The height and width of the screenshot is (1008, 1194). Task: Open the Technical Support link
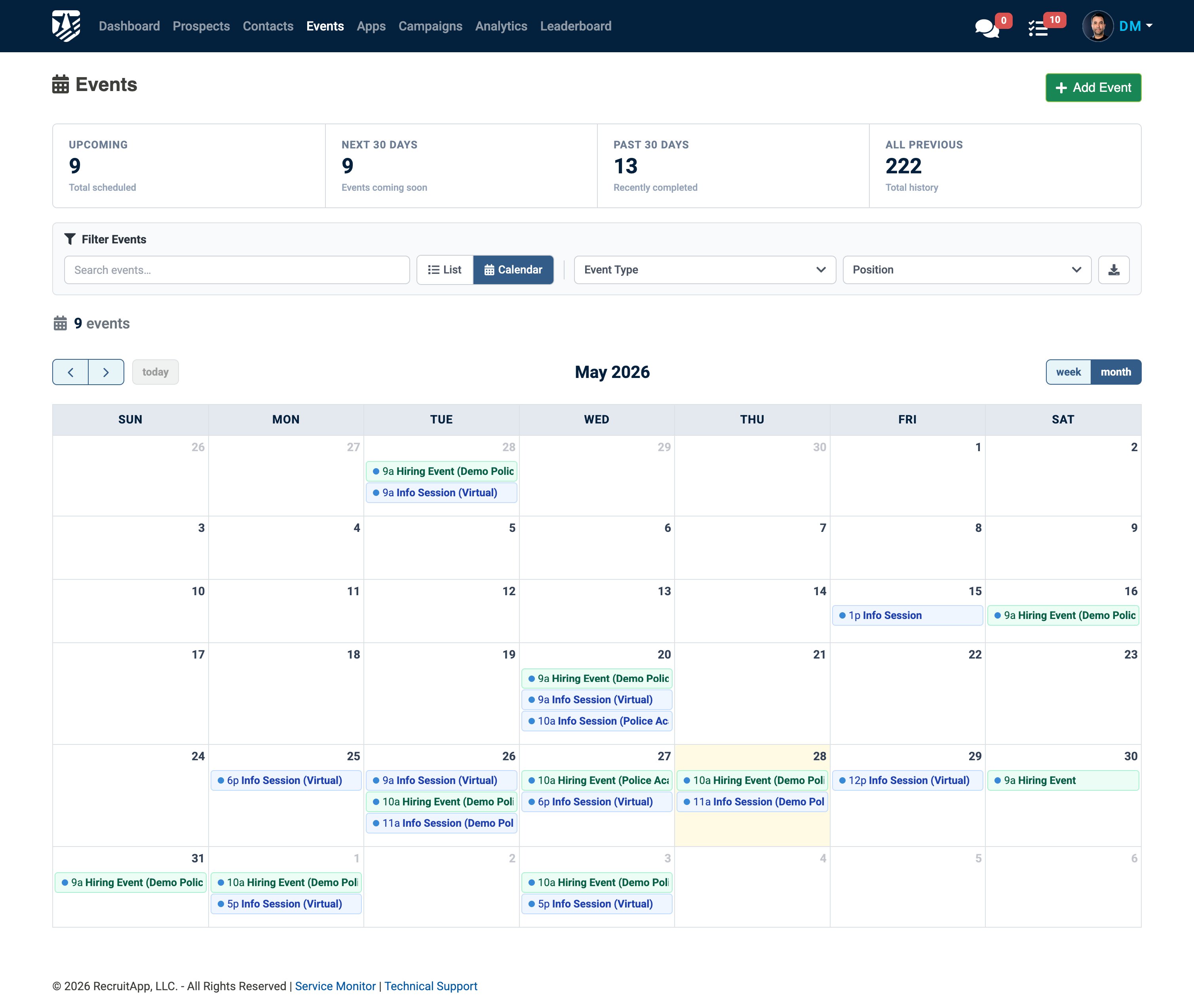(430, 986)
